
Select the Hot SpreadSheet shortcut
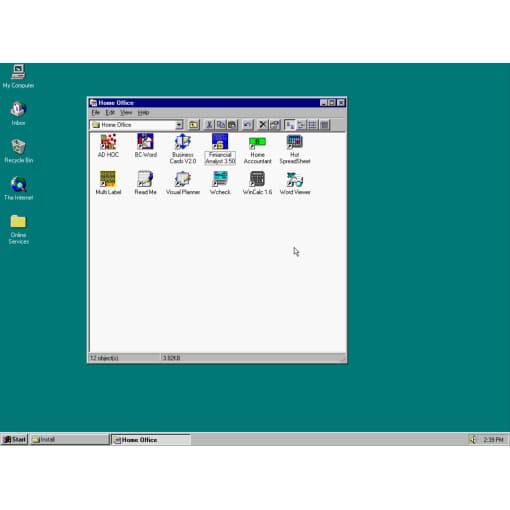(x=295, y=149)
